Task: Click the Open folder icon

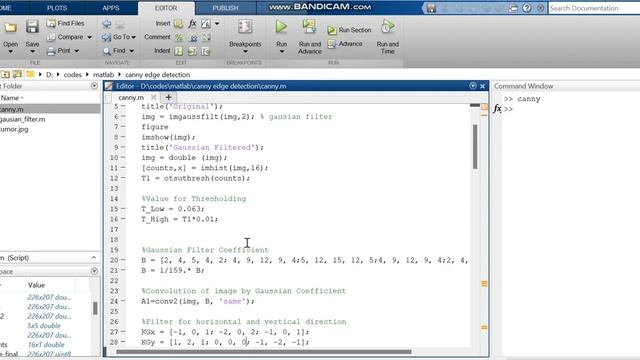Action: pyautogui.click(x=10, y=27)
